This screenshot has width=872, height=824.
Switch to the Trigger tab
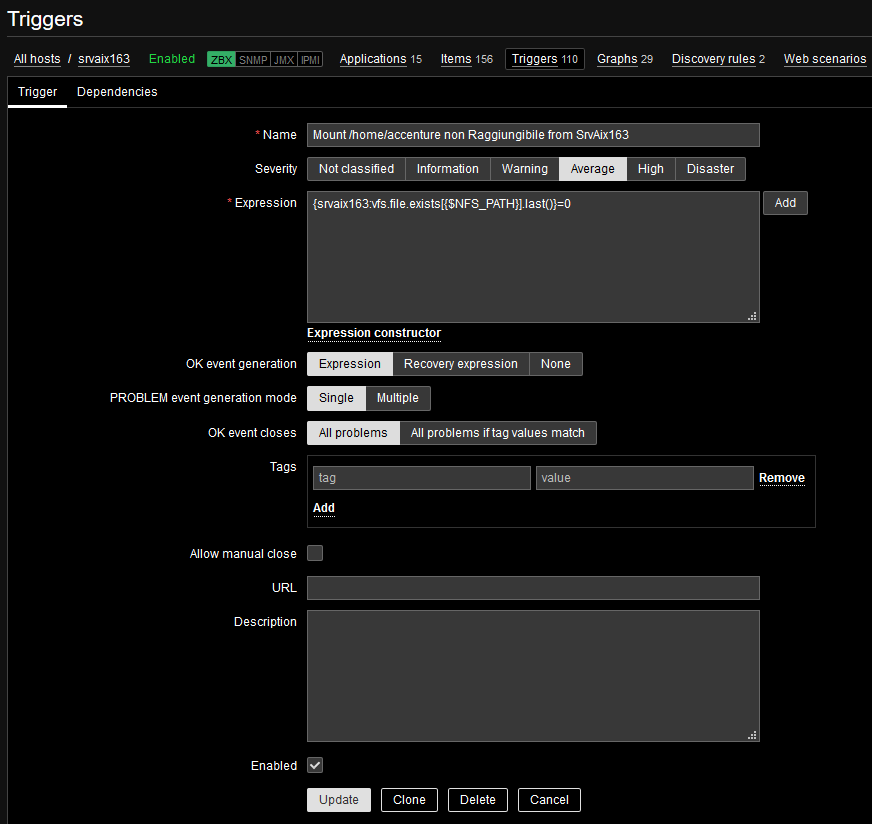point(37,92)
